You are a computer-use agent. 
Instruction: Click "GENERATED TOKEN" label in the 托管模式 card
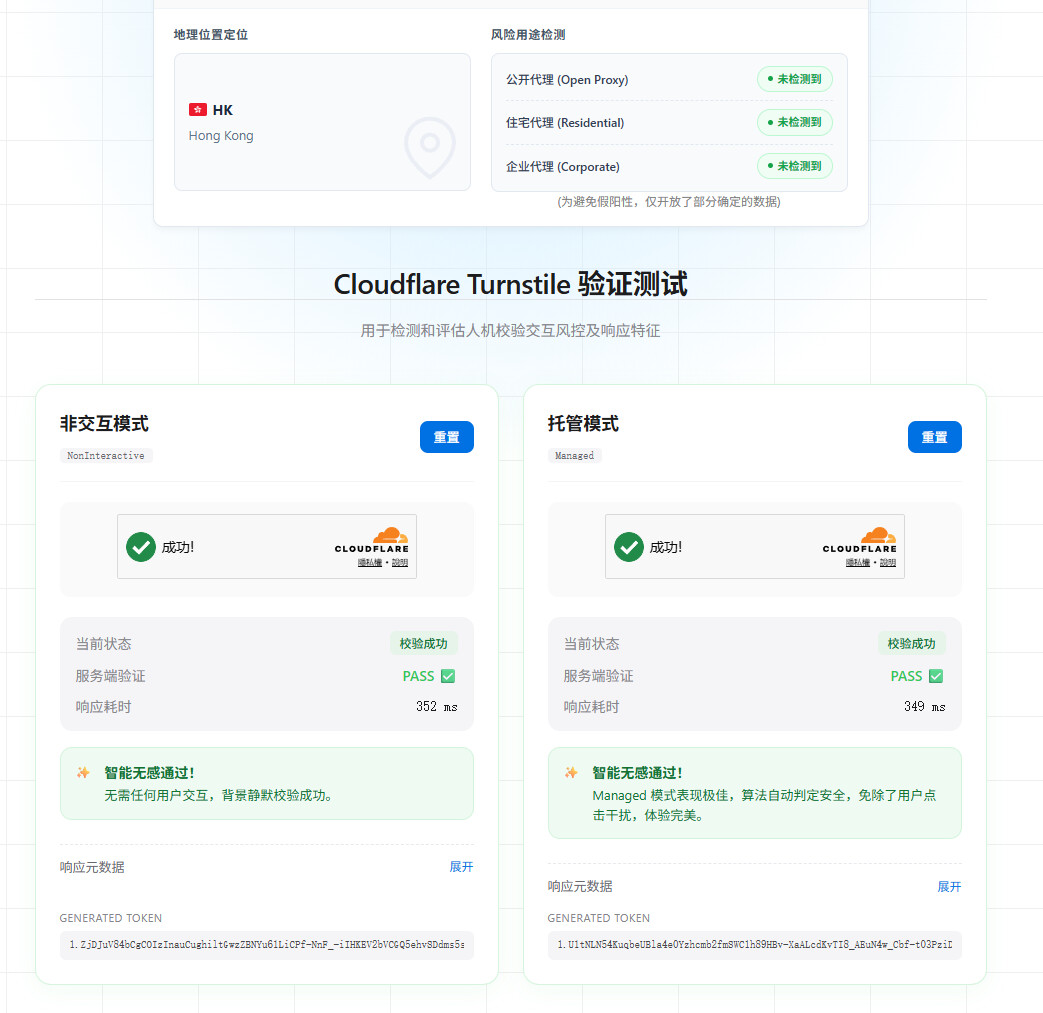(599, 918)
